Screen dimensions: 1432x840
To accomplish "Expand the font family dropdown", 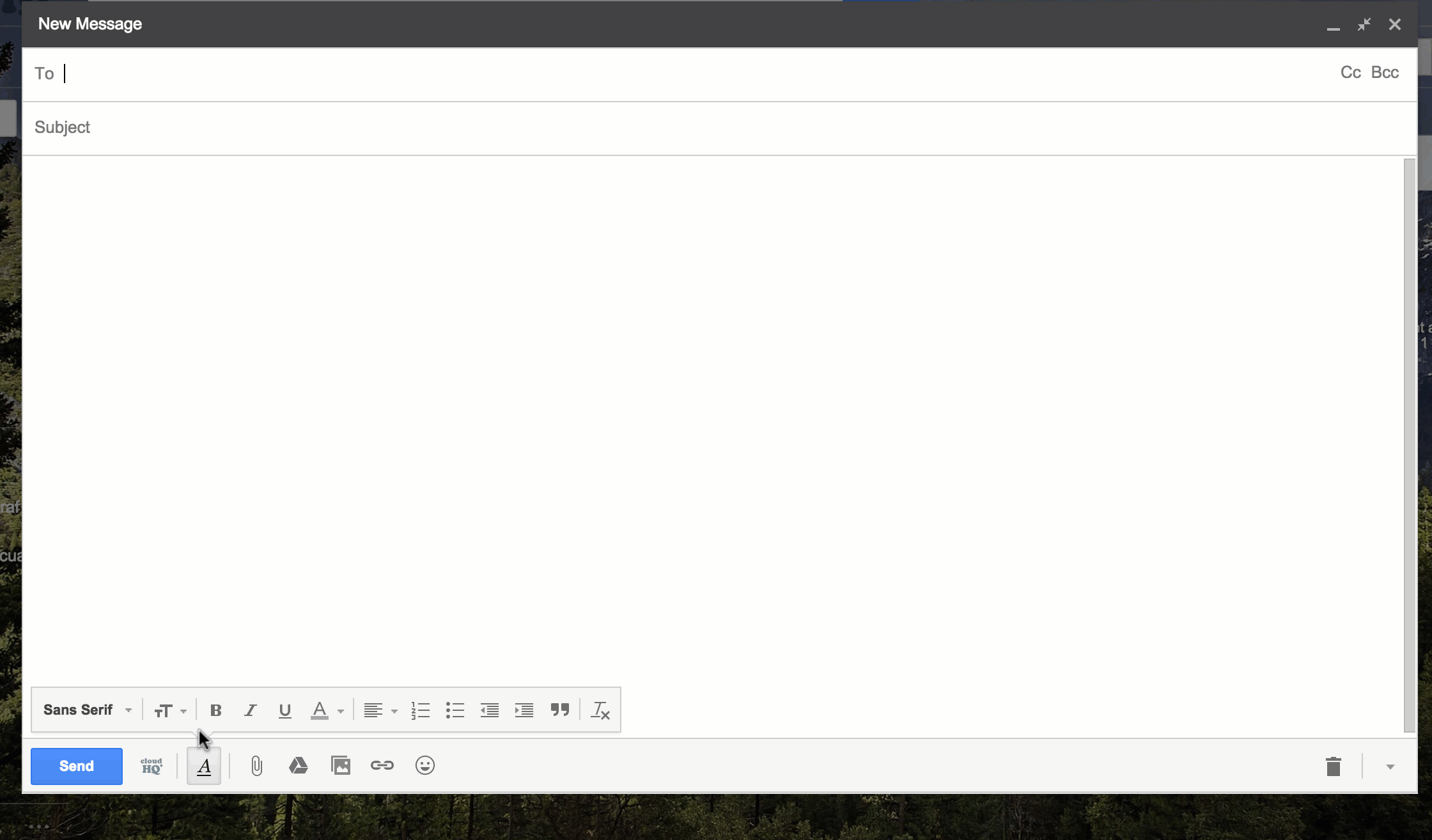I will point(128,710).
